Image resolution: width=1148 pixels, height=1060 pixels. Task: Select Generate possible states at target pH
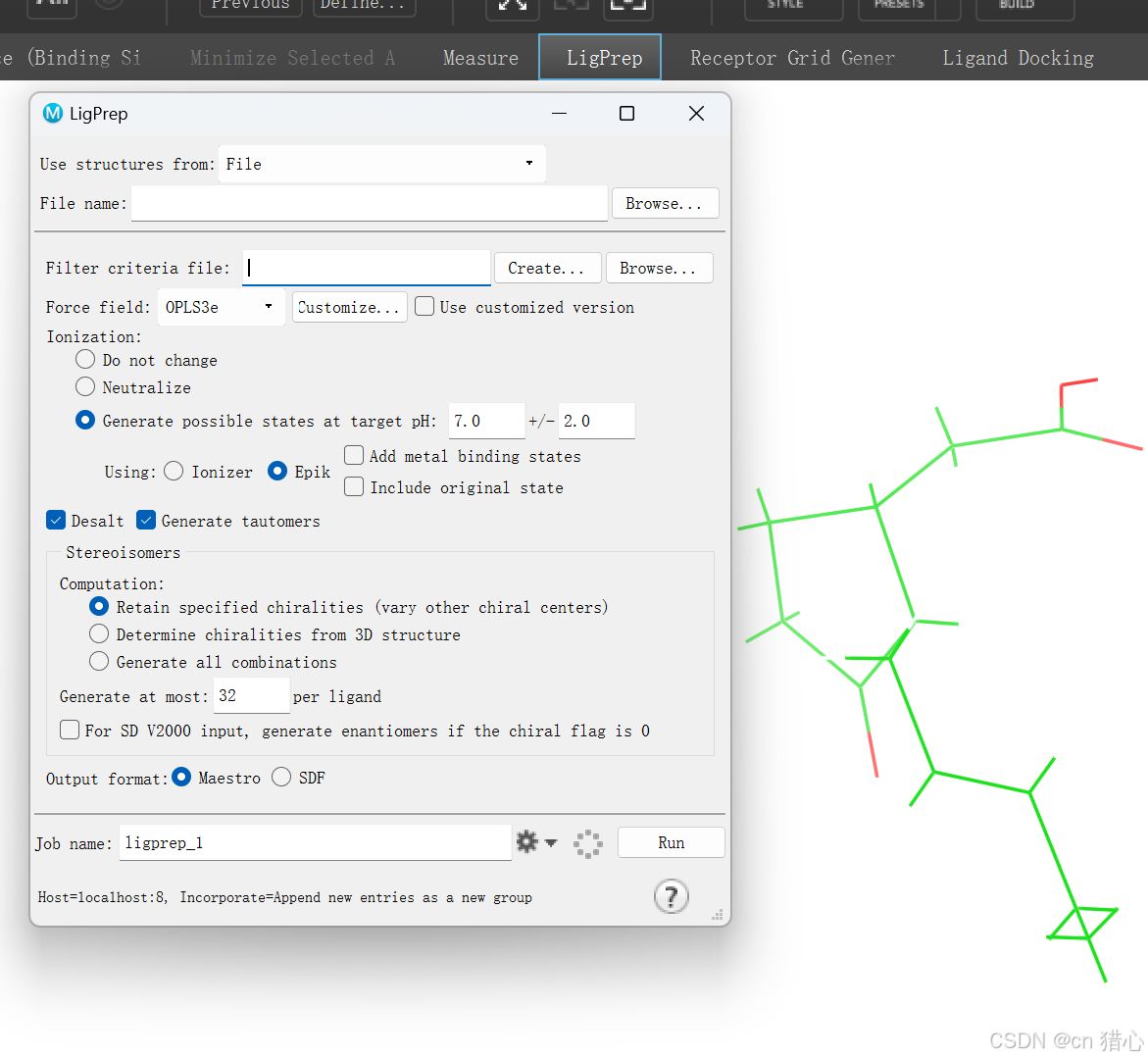[85, 421]
